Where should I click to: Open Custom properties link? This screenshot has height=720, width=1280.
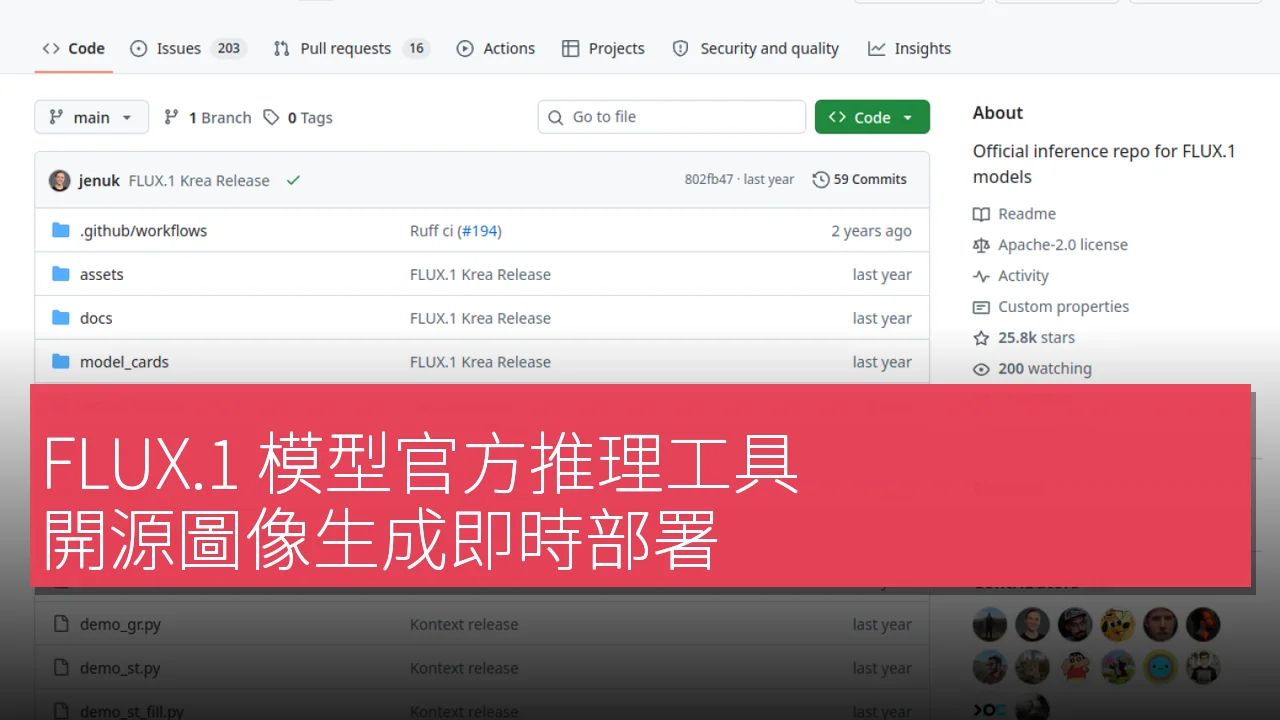coord(1063,307)
